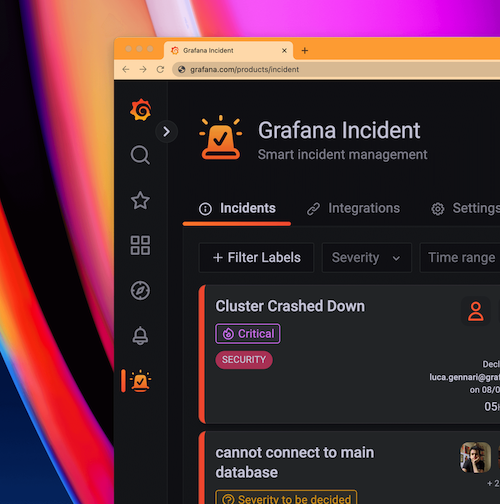The height and width of the screenshot is (504, 500).
Task: Open the Time range dropdown
Action: click(461, 258)
